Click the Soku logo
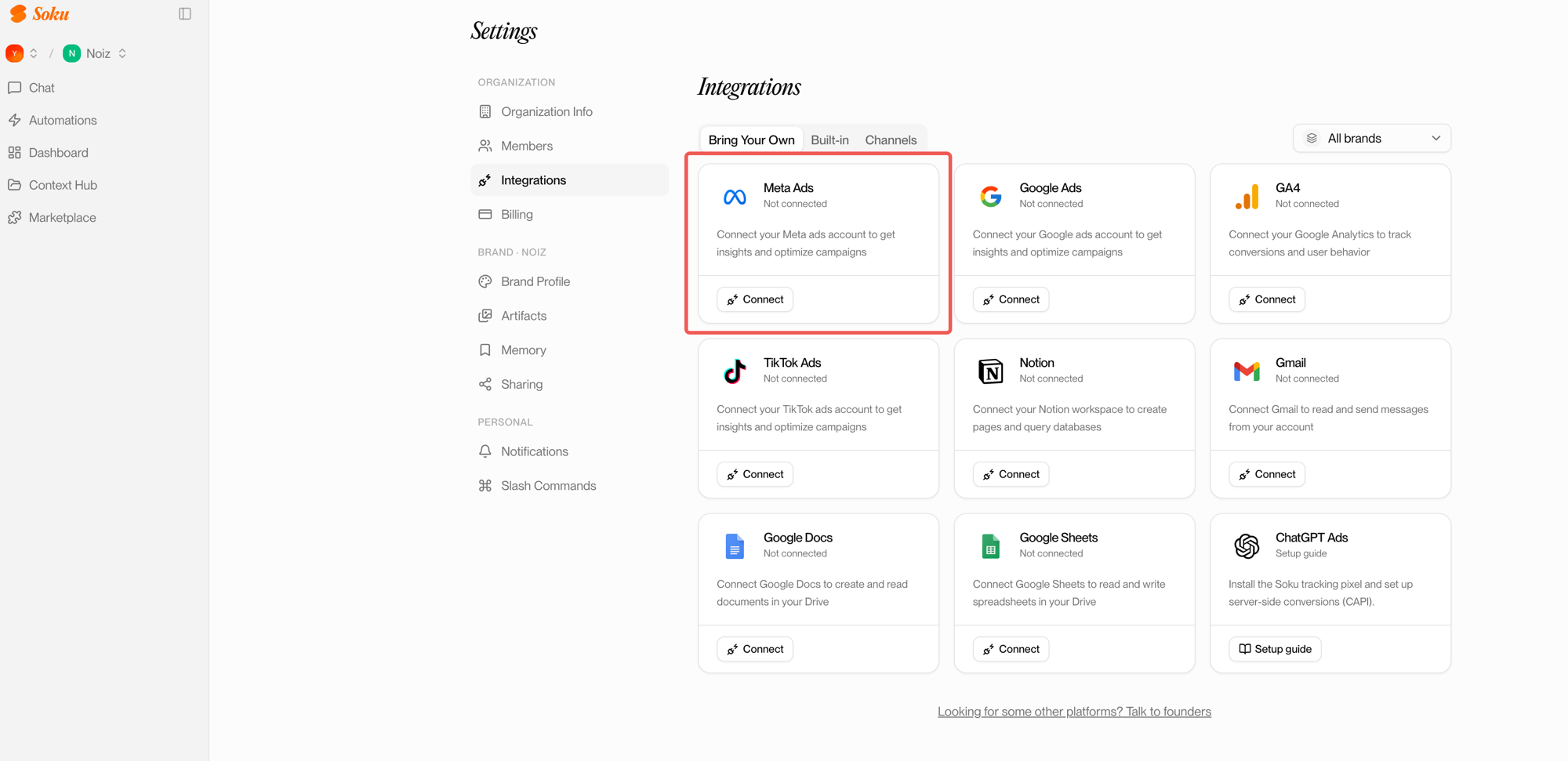The height and width of the screenshot is (761, 1568). coord(39,13)
